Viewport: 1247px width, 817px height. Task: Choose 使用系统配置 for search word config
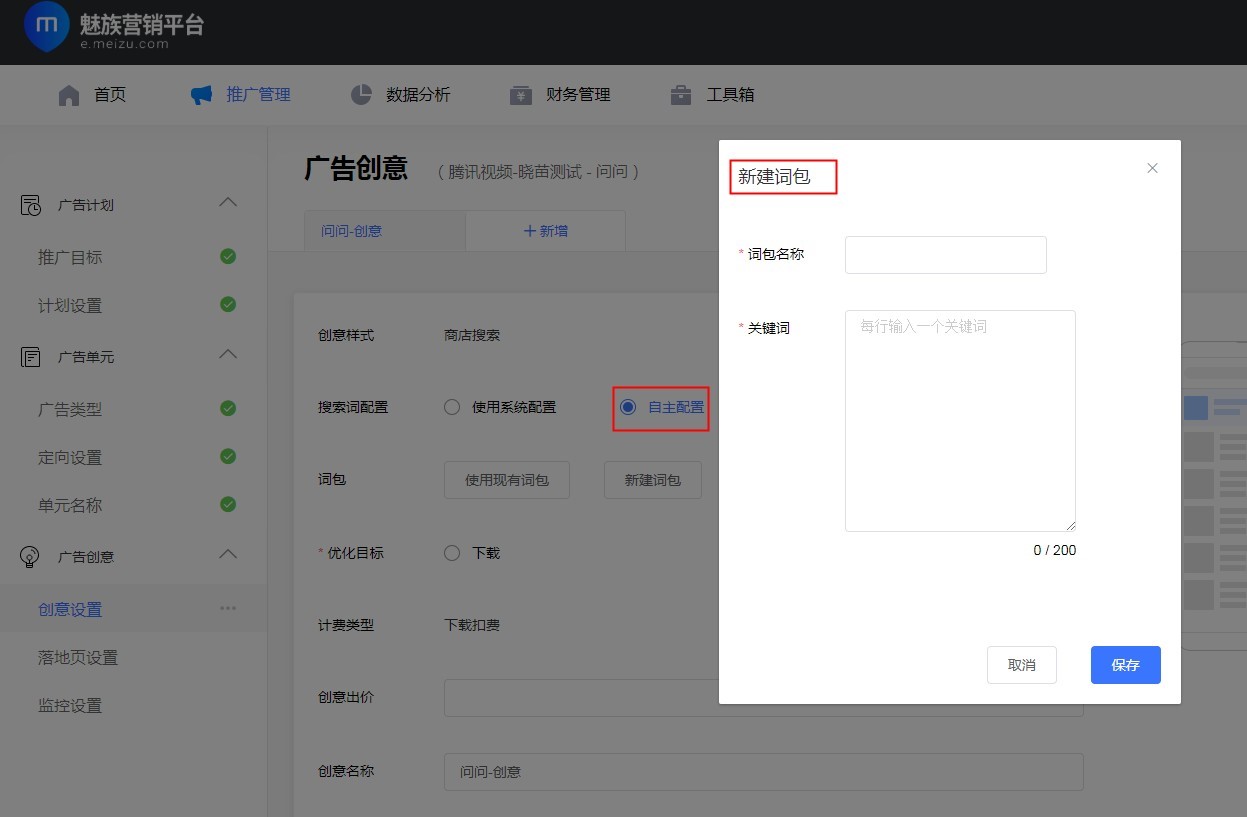pyautogui.click(x=451, y=407)
